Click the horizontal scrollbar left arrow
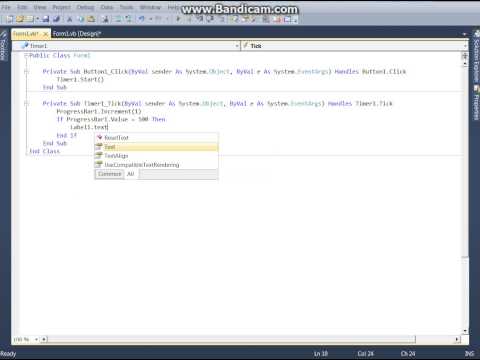This screenshot has height=360, width=480. [x=44, y=339]
